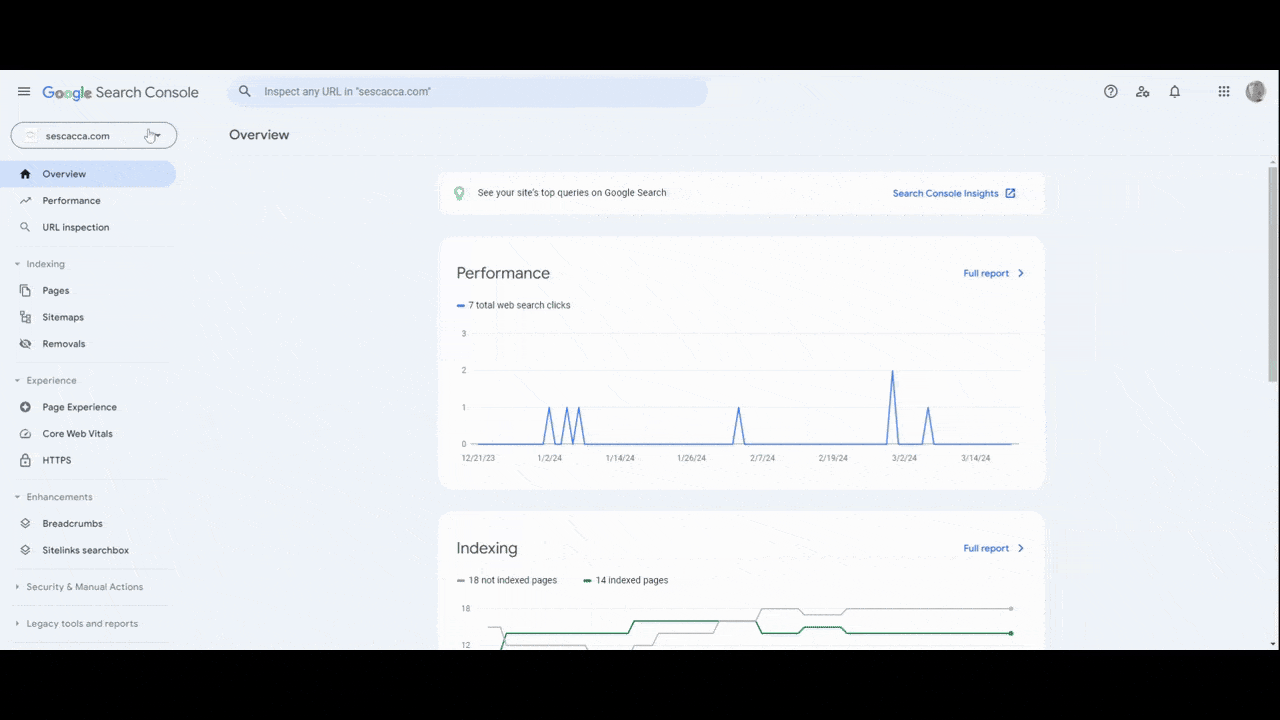The image size is (1280, 720).
Task: Select the Pages indexing icon in the sidebar
Action: pyautogui.click(x=25, y=290)
